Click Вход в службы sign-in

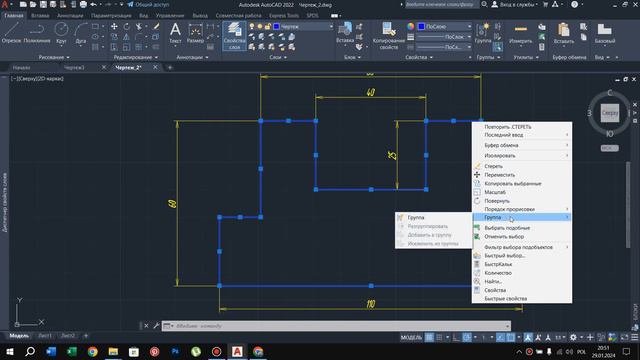514,4
